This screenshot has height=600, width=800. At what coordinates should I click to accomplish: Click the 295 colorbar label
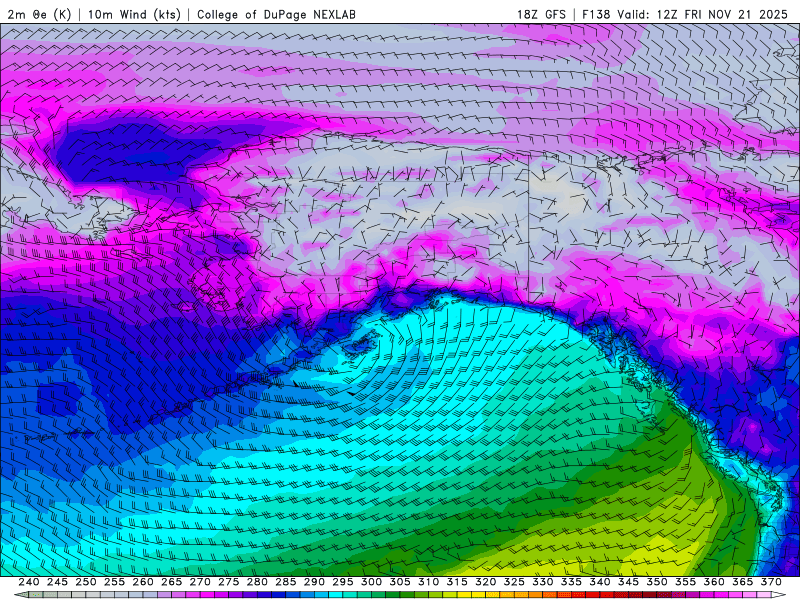coord(343,582)
